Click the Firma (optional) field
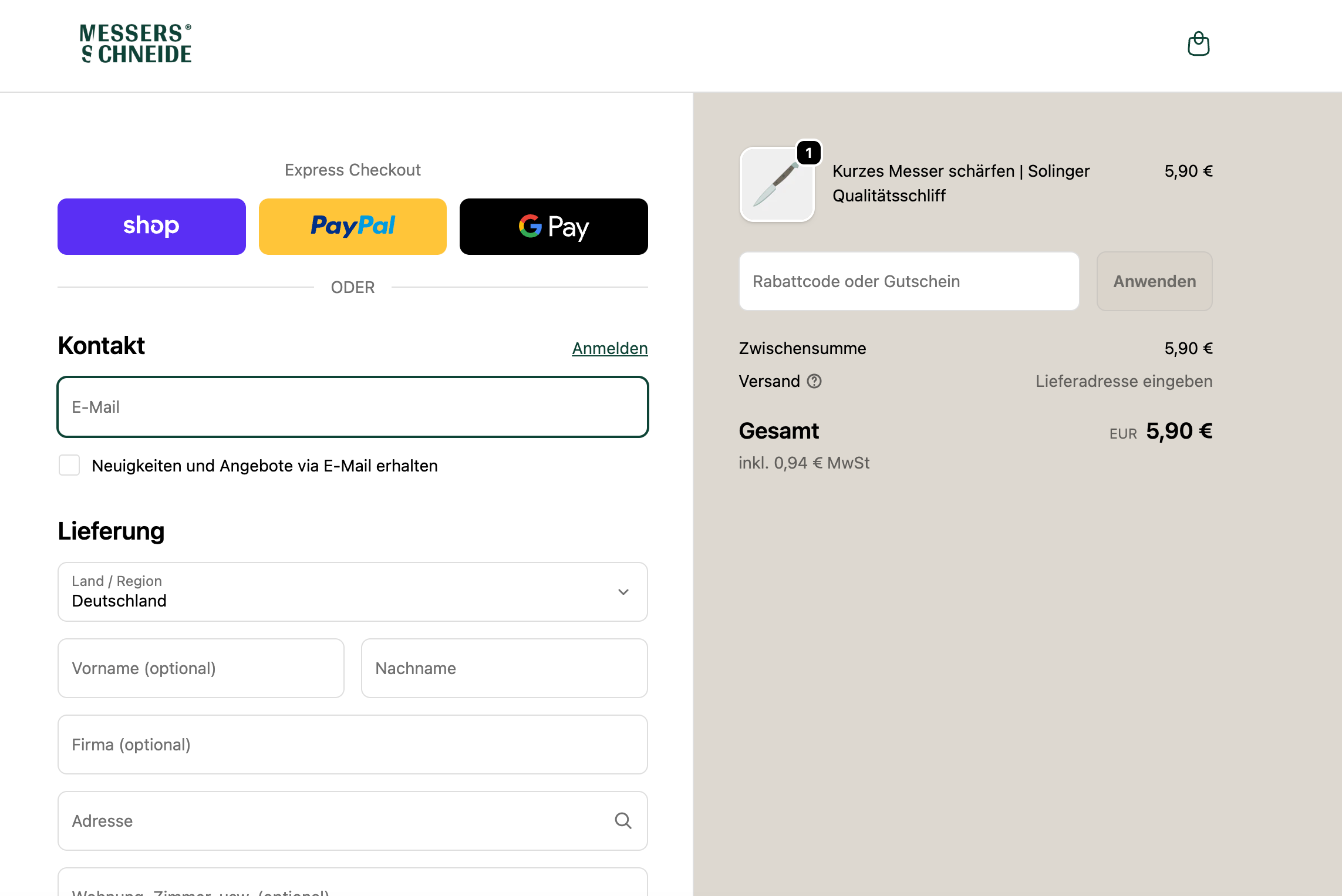This screenshot has width=1342, height=896. point(353,745)
